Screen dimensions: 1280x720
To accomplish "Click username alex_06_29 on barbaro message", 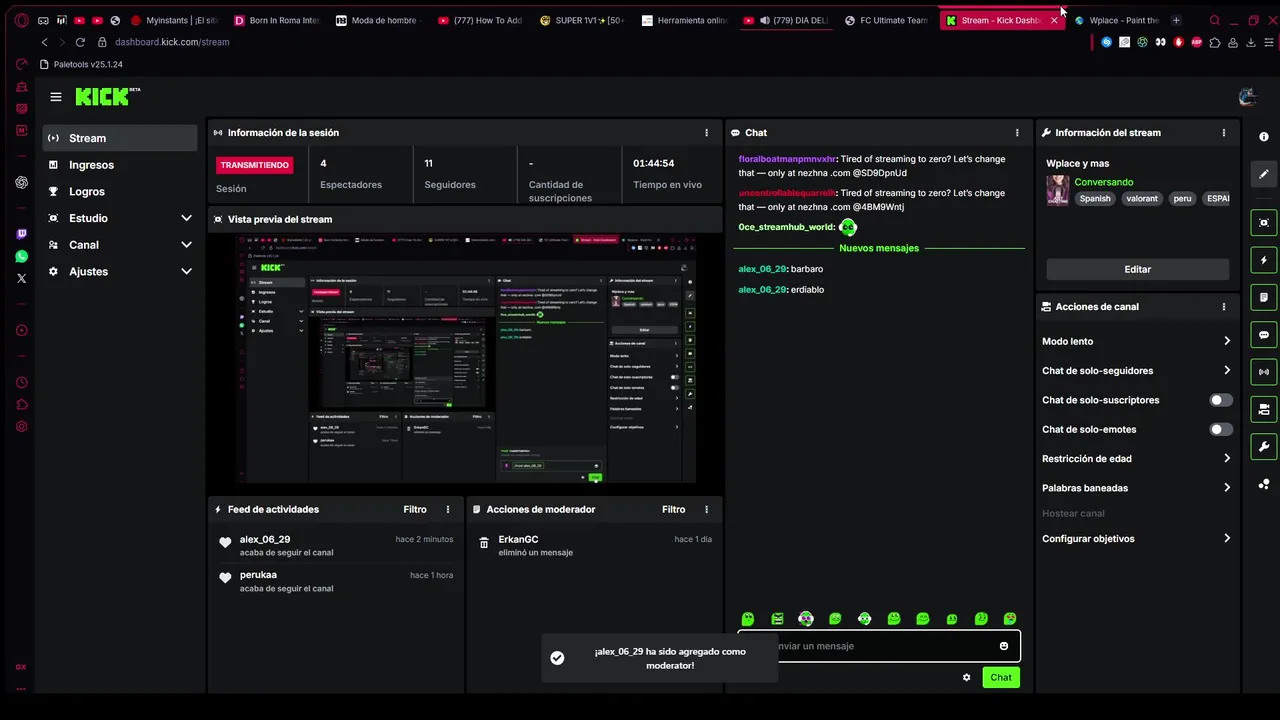I will point(762,269).
